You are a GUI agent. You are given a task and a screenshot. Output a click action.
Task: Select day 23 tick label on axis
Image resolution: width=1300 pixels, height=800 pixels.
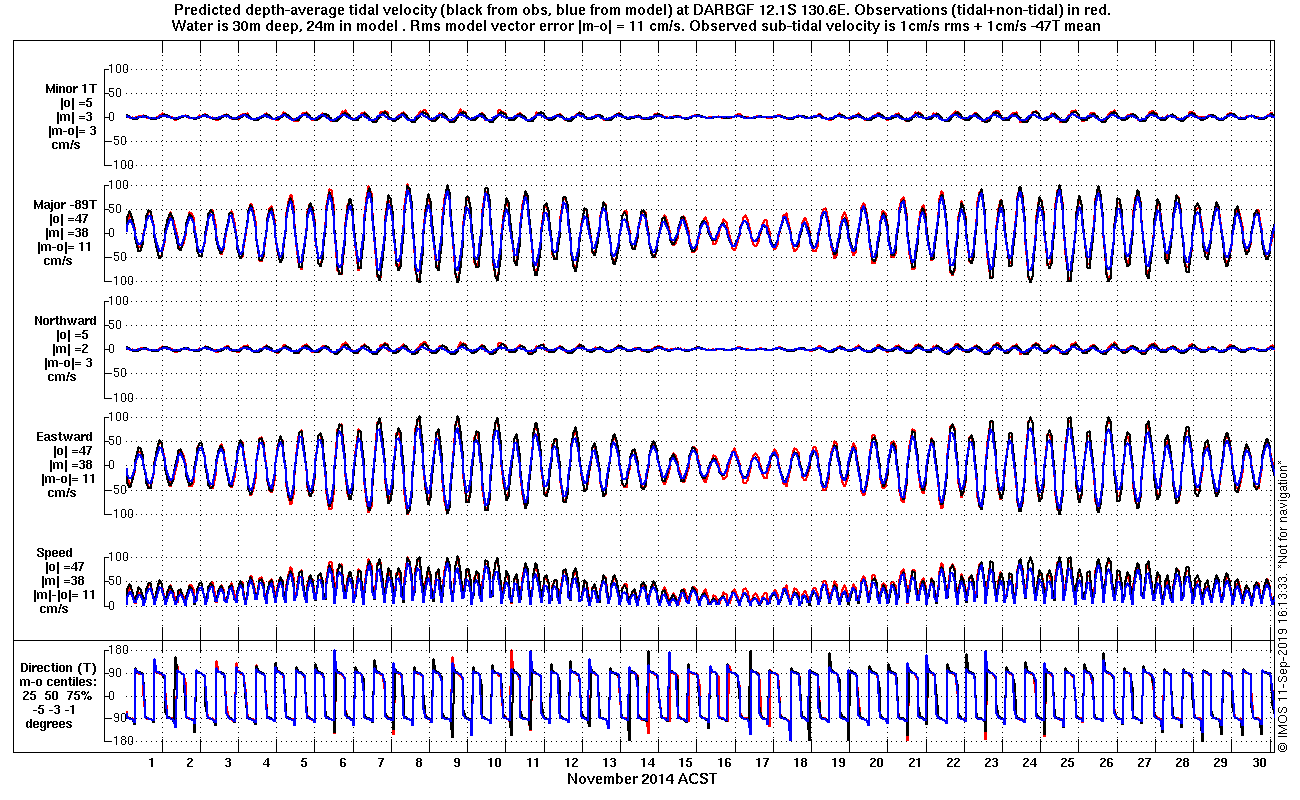pyautogui.click(x=990, y=763)
